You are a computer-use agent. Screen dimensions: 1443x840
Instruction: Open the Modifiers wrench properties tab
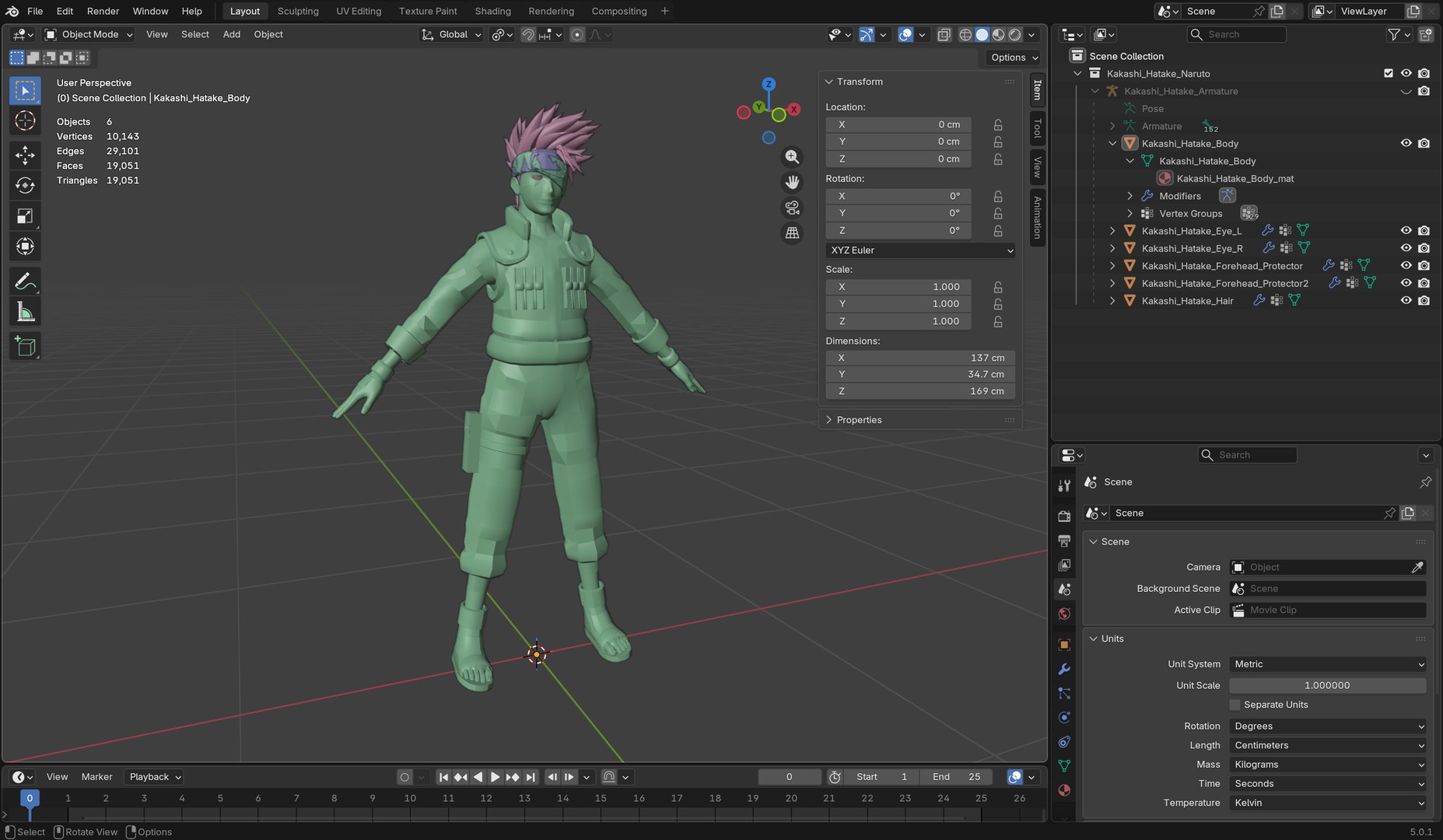point(1064,669)
